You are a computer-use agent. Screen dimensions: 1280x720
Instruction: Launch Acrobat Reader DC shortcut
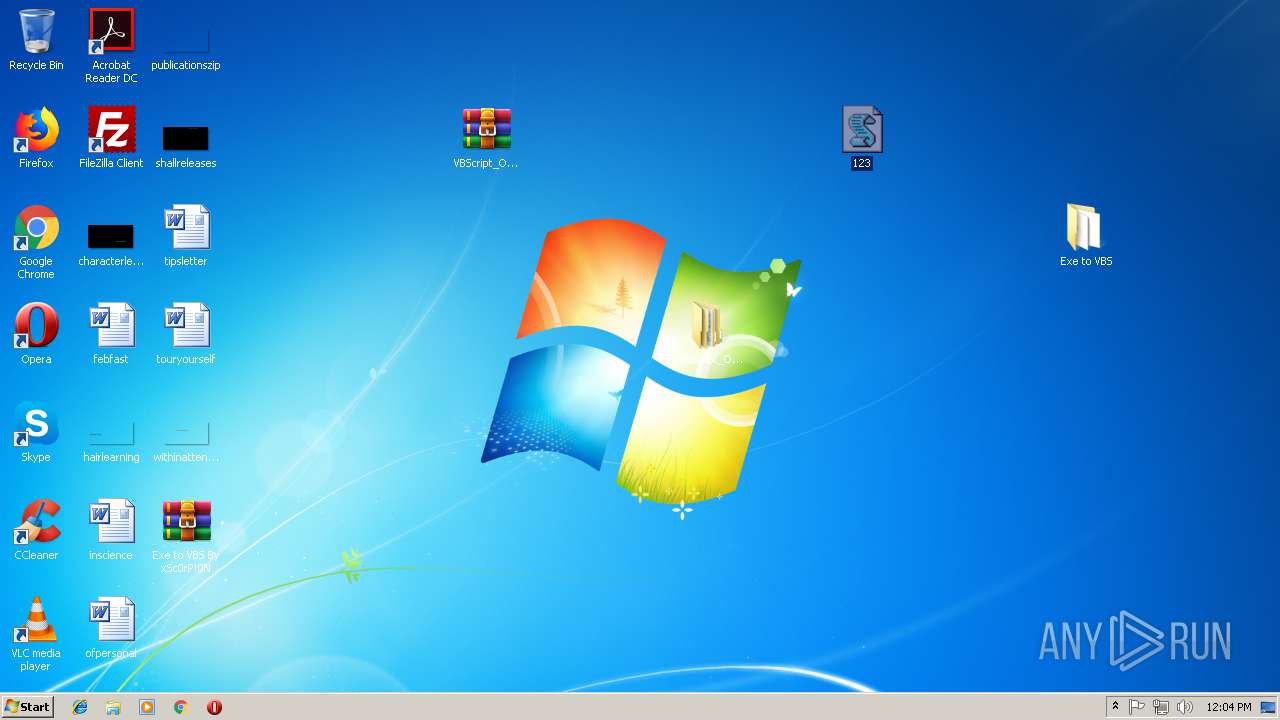coord(111,46)
